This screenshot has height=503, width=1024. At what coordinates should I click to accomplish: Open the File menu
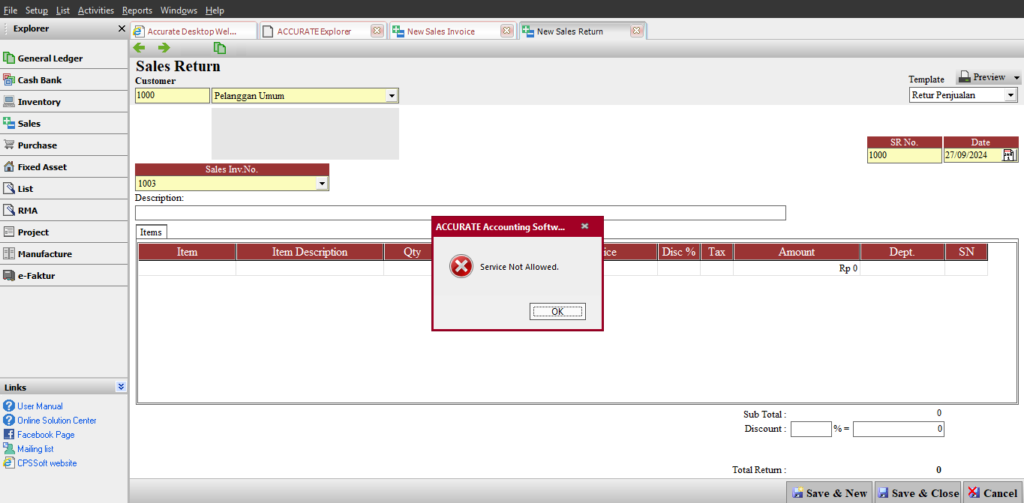10,10
